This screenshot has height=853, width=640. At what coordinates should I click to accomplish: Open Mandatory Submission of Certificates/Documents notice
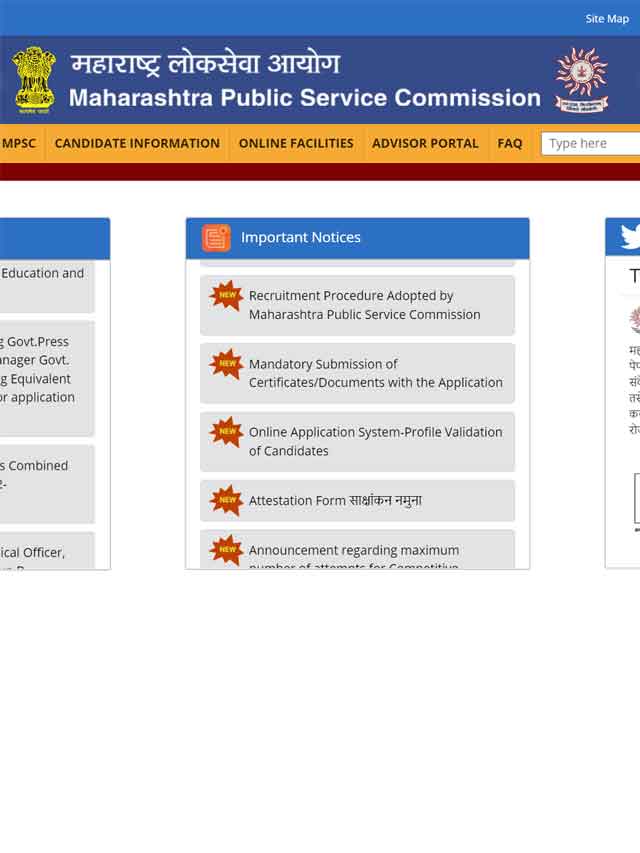pyautogui.click(x=376, y=373)
